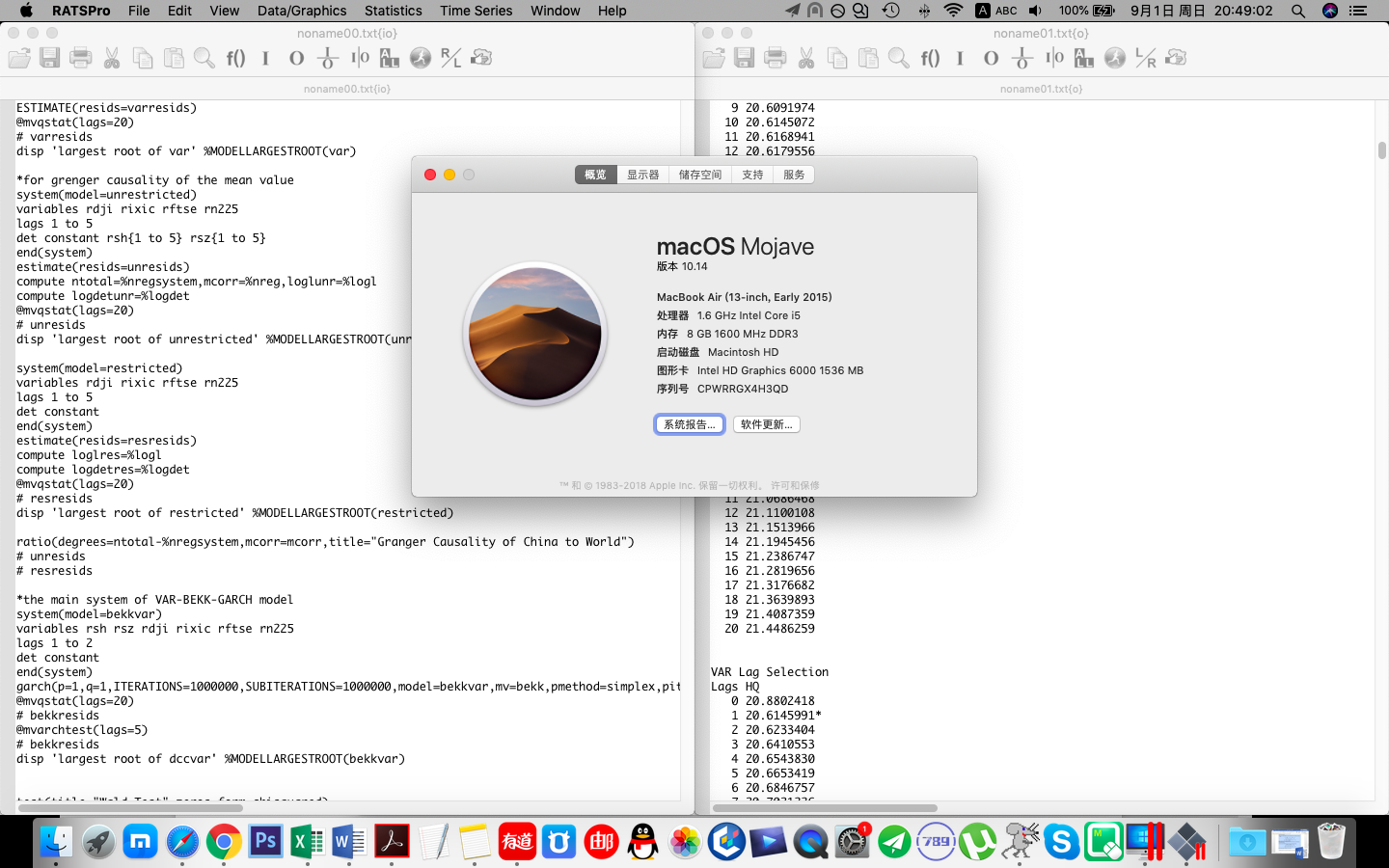Click the Select All icon in left toolbar
1389x868 pixels.
coord(390,58)
